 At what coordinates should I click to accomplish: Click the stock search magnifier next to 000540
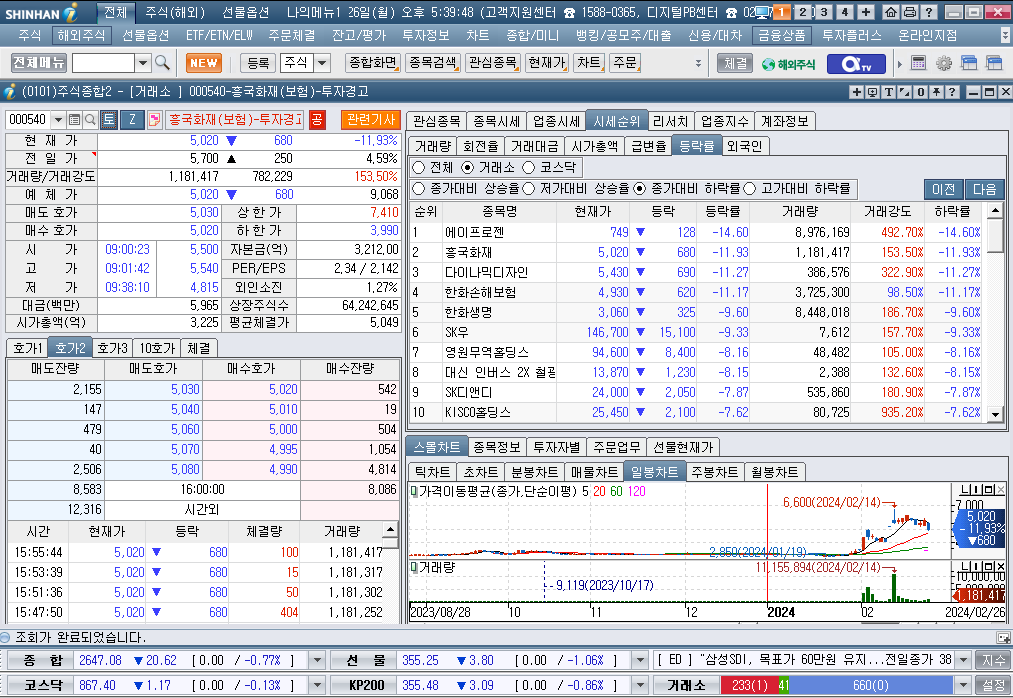pos(90,120)
